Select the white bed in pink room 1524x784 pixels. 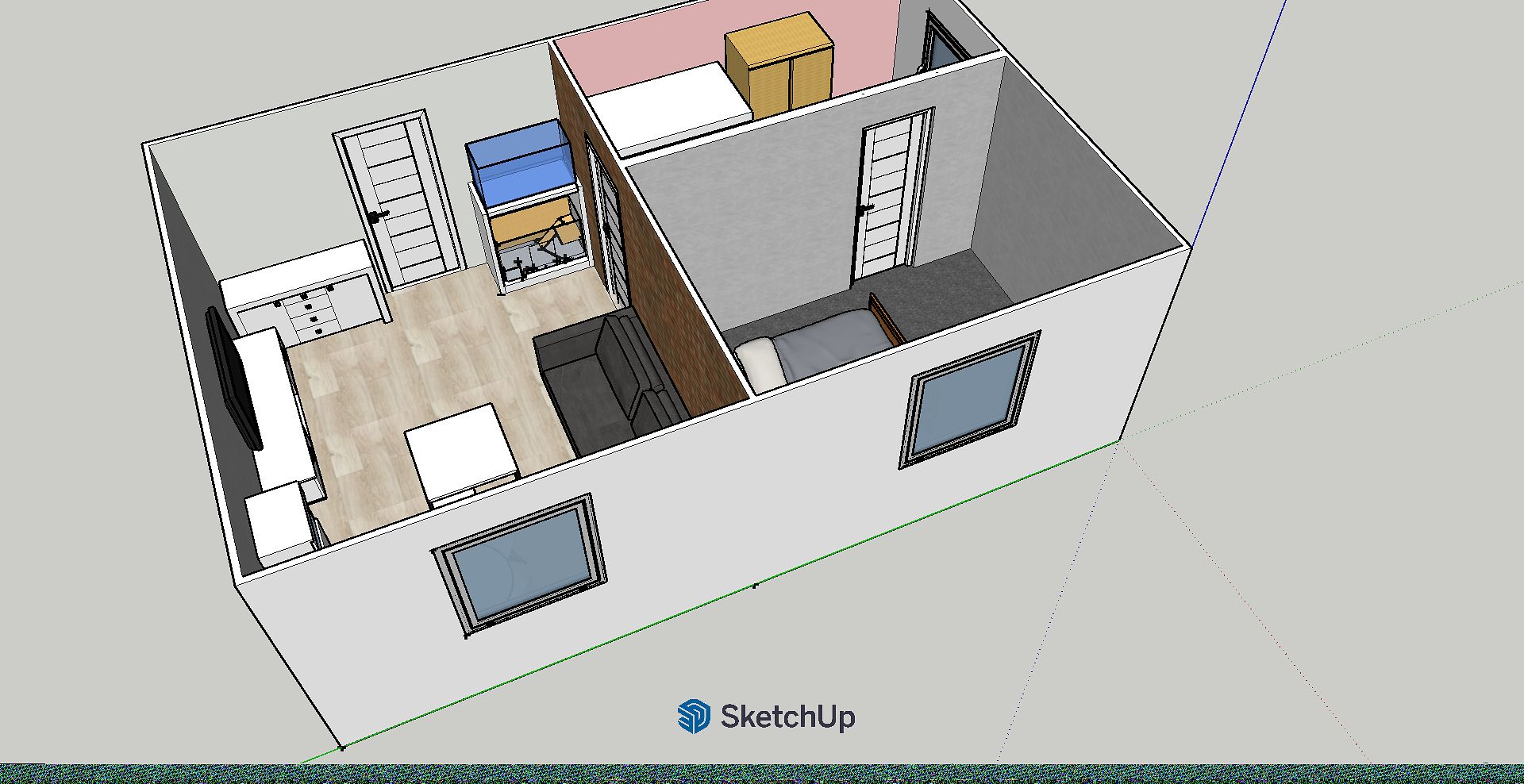pyautogui.click(x=667, y=107)
